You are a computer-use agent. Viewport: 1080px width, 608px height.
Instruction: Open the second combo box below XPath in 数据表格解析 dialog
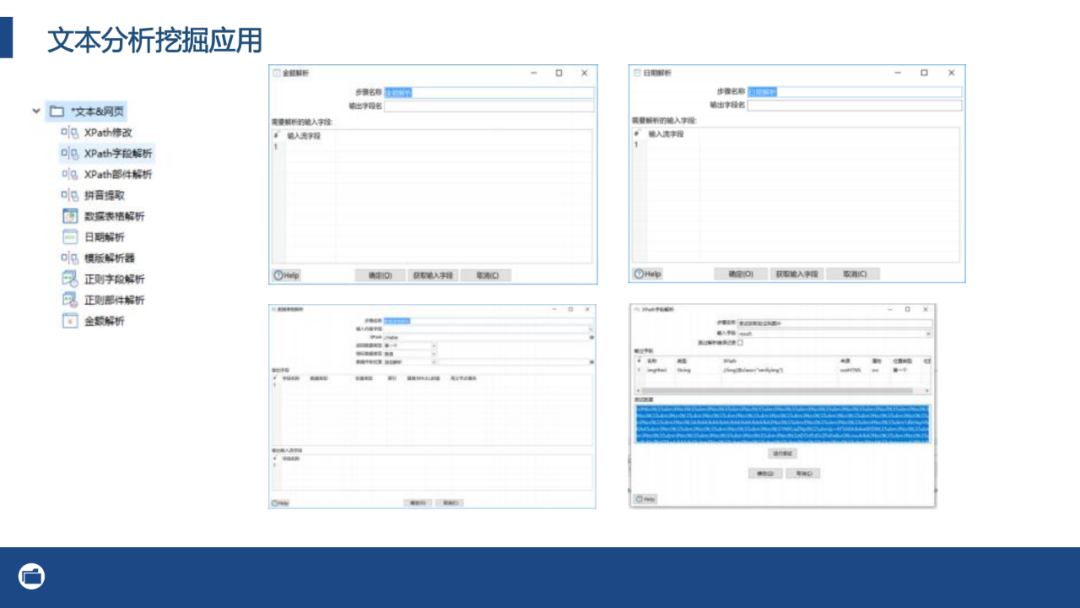(x=434, y=354)
